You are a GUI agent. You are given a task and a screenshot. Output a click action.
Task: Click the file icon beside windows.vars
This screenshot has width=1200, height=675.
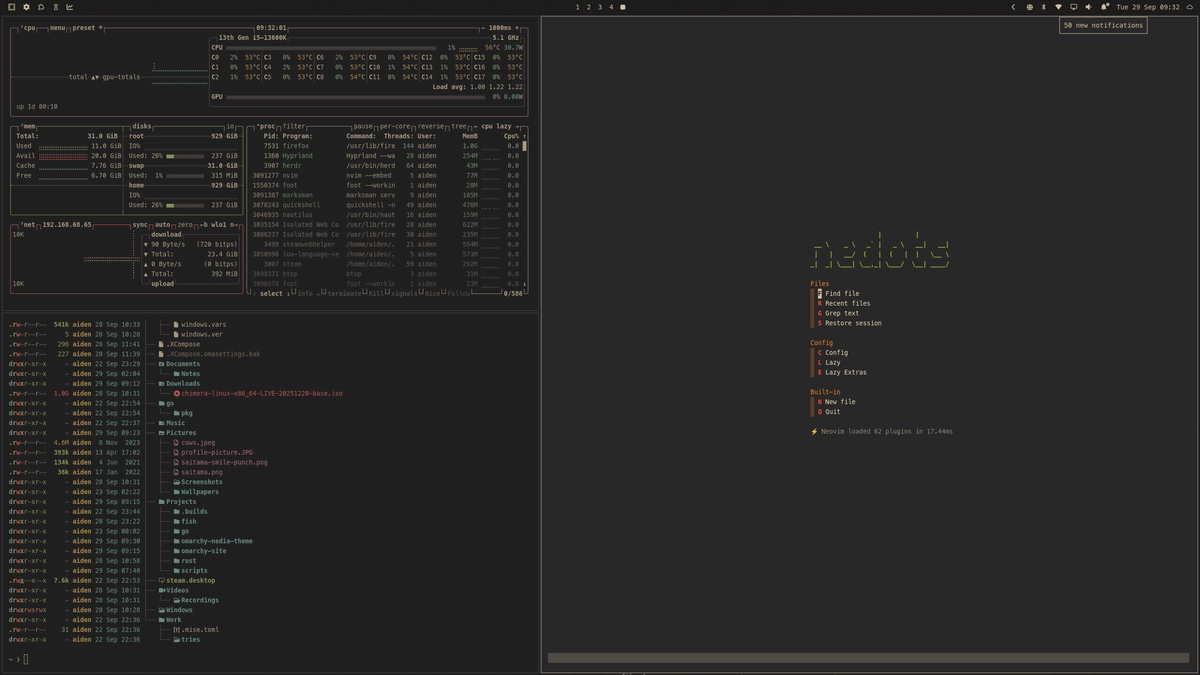click(177, 325)
